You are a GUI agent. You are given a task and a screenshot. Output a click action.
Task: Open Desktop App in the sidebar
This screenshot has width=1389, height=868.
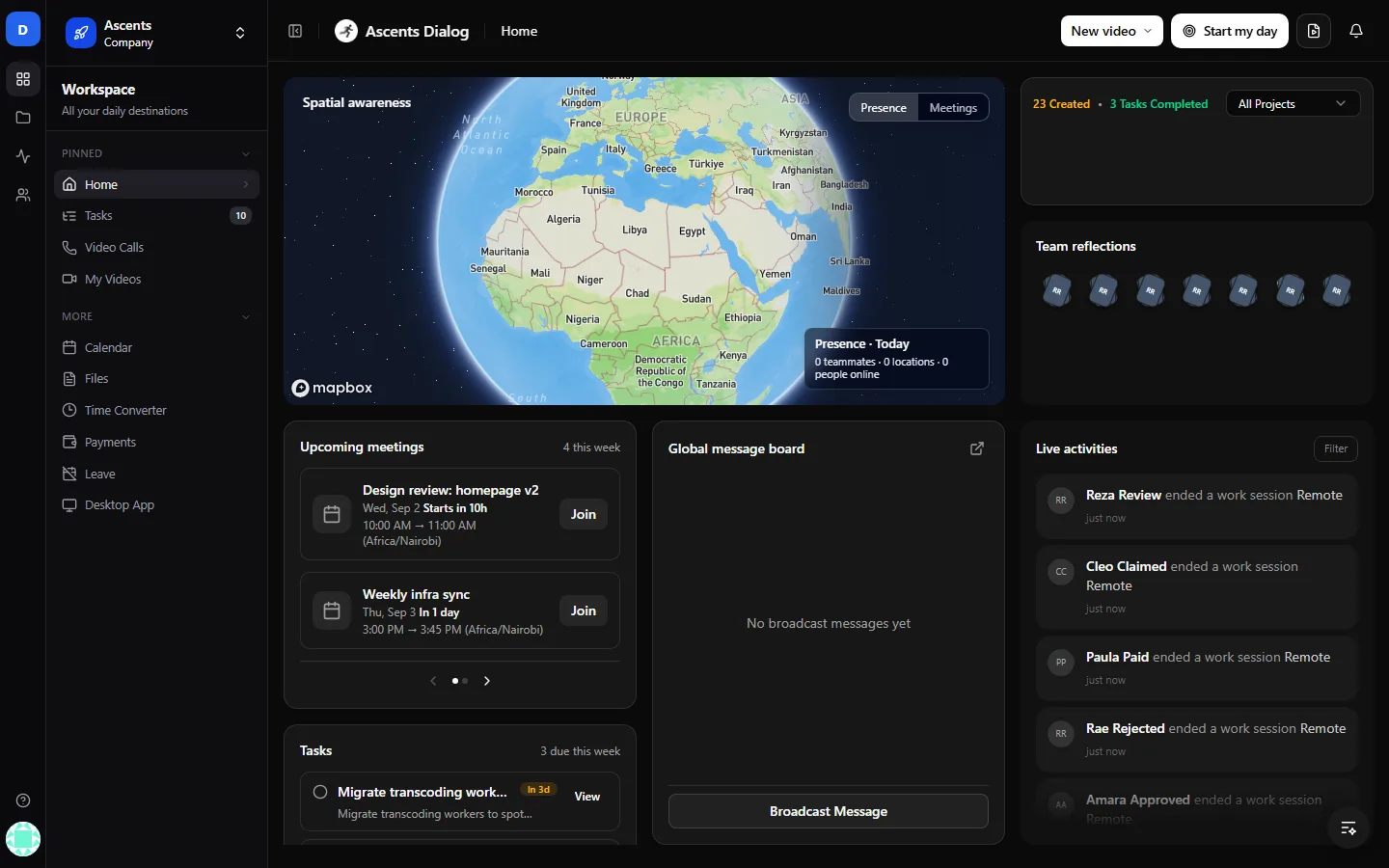tap(156, 505)
